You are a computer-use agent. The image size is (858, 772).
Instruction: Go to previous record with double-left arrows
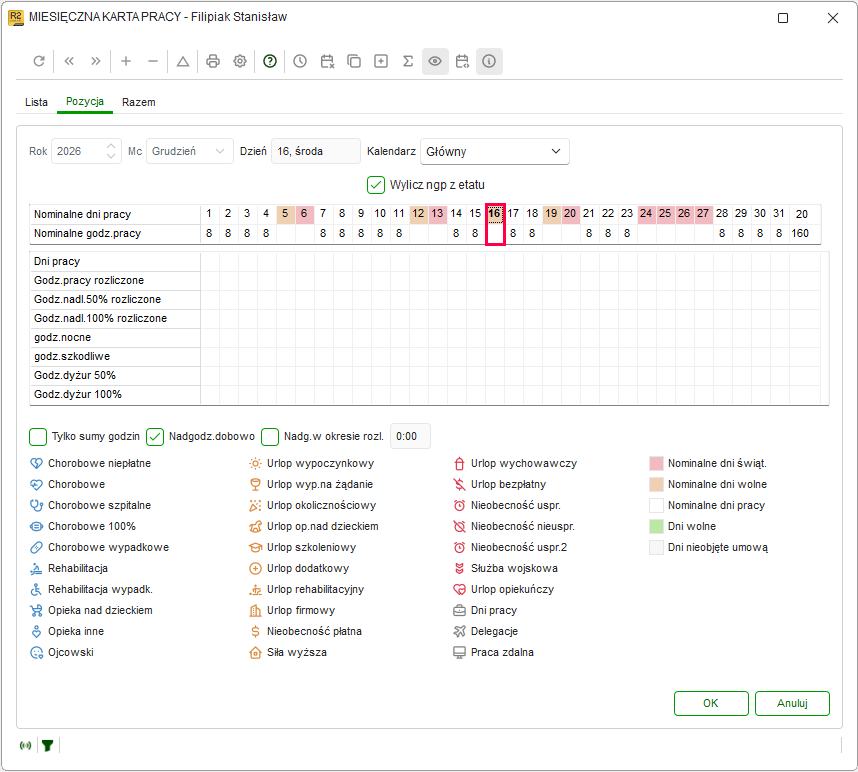(x=69, y=61)
